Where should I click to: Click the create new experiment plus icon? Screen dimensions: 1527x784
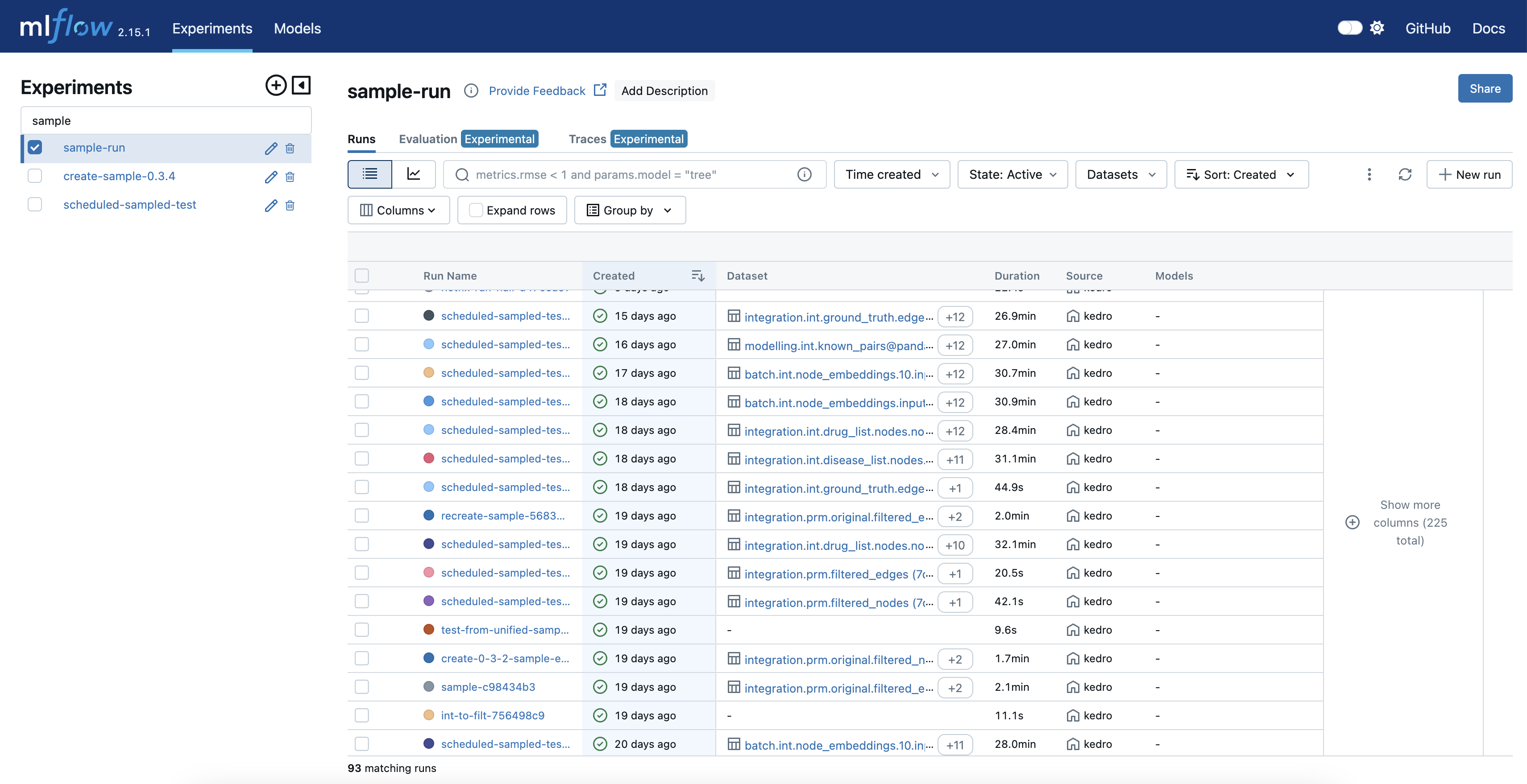click(276, 85)
